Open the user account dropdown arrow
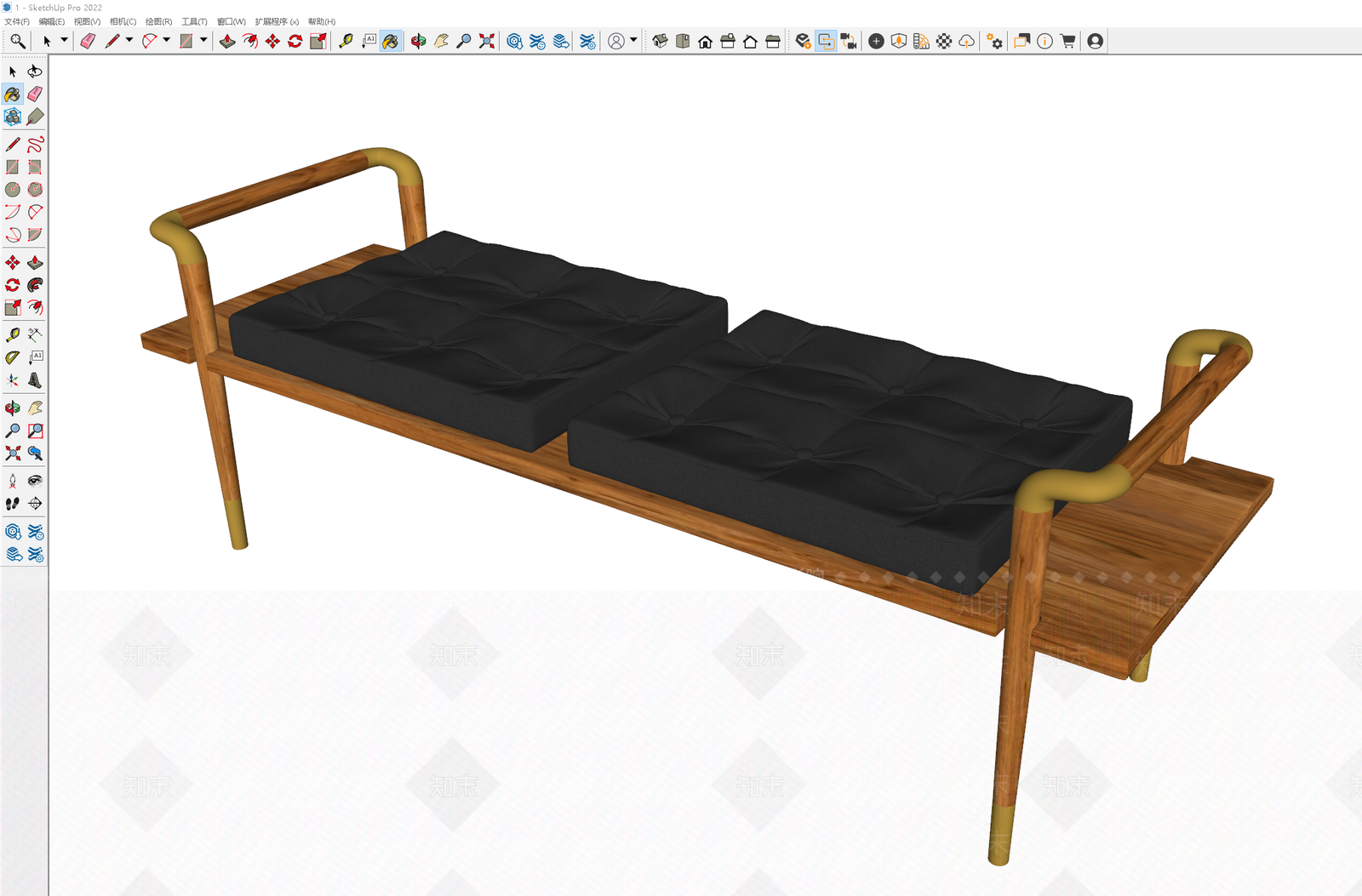1362x896 pixels. point(633,40)
